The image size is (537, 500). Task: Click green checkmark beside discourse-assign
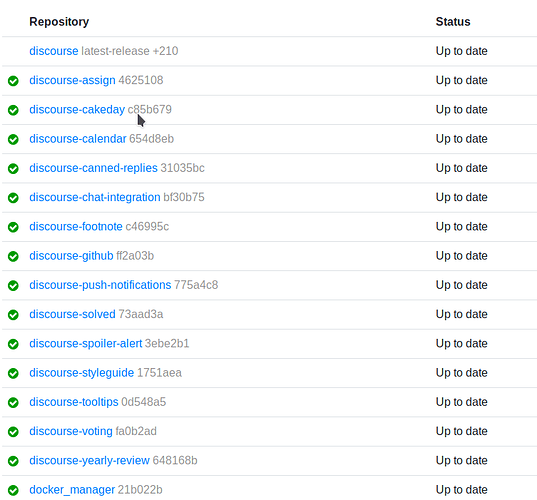13,81
